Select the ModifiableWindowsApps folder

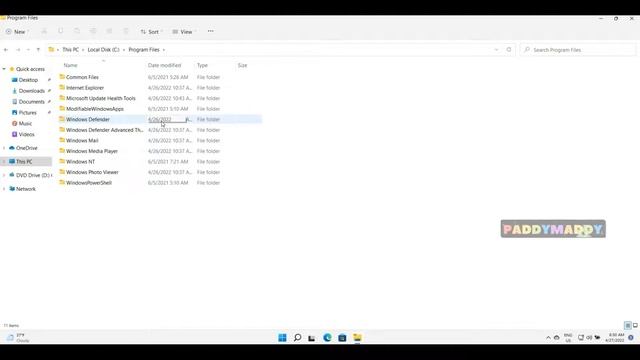click(95, 109)
